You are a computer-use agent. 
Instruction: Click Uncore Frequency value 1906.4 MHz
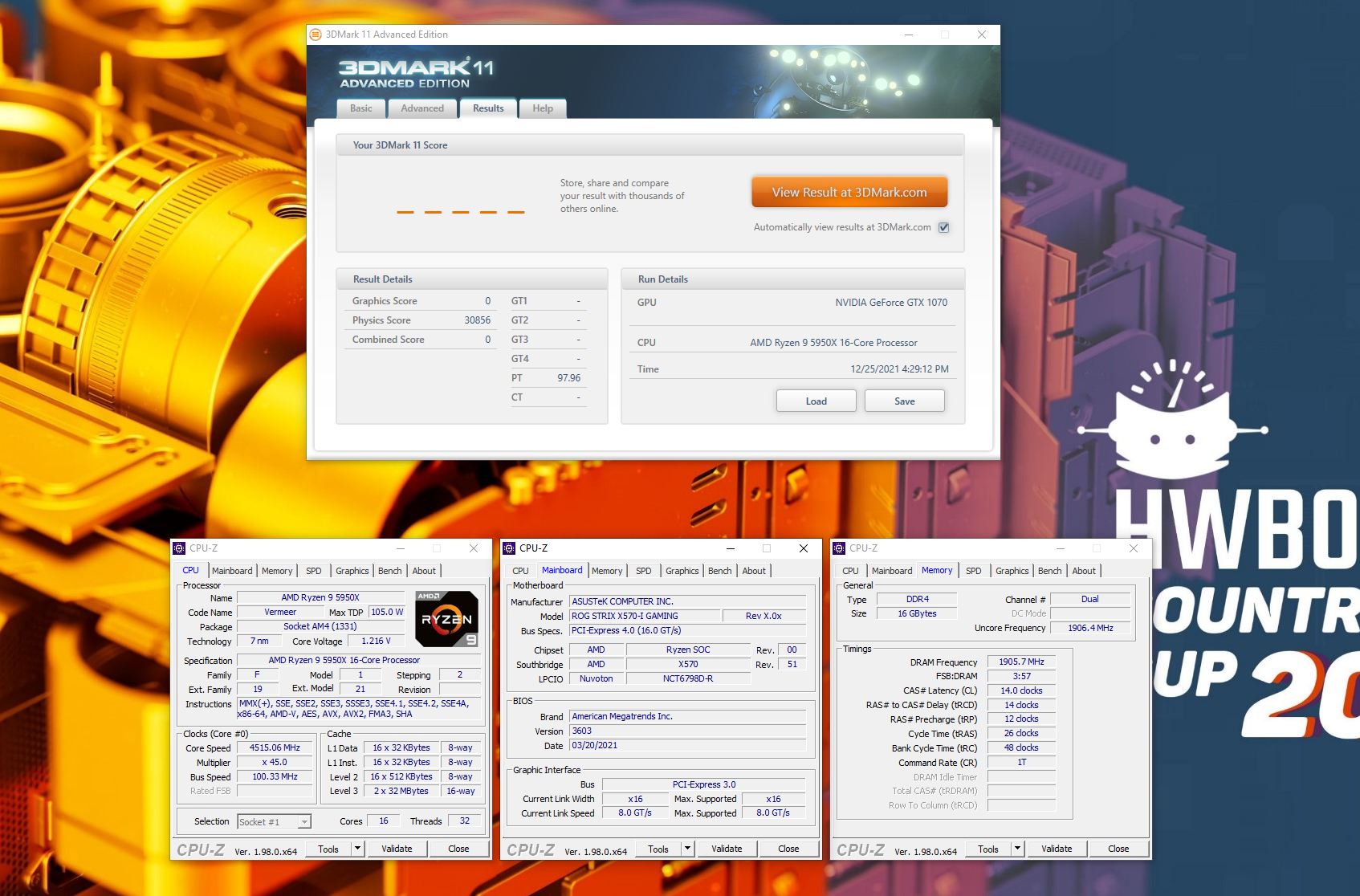click(1090, 628)
